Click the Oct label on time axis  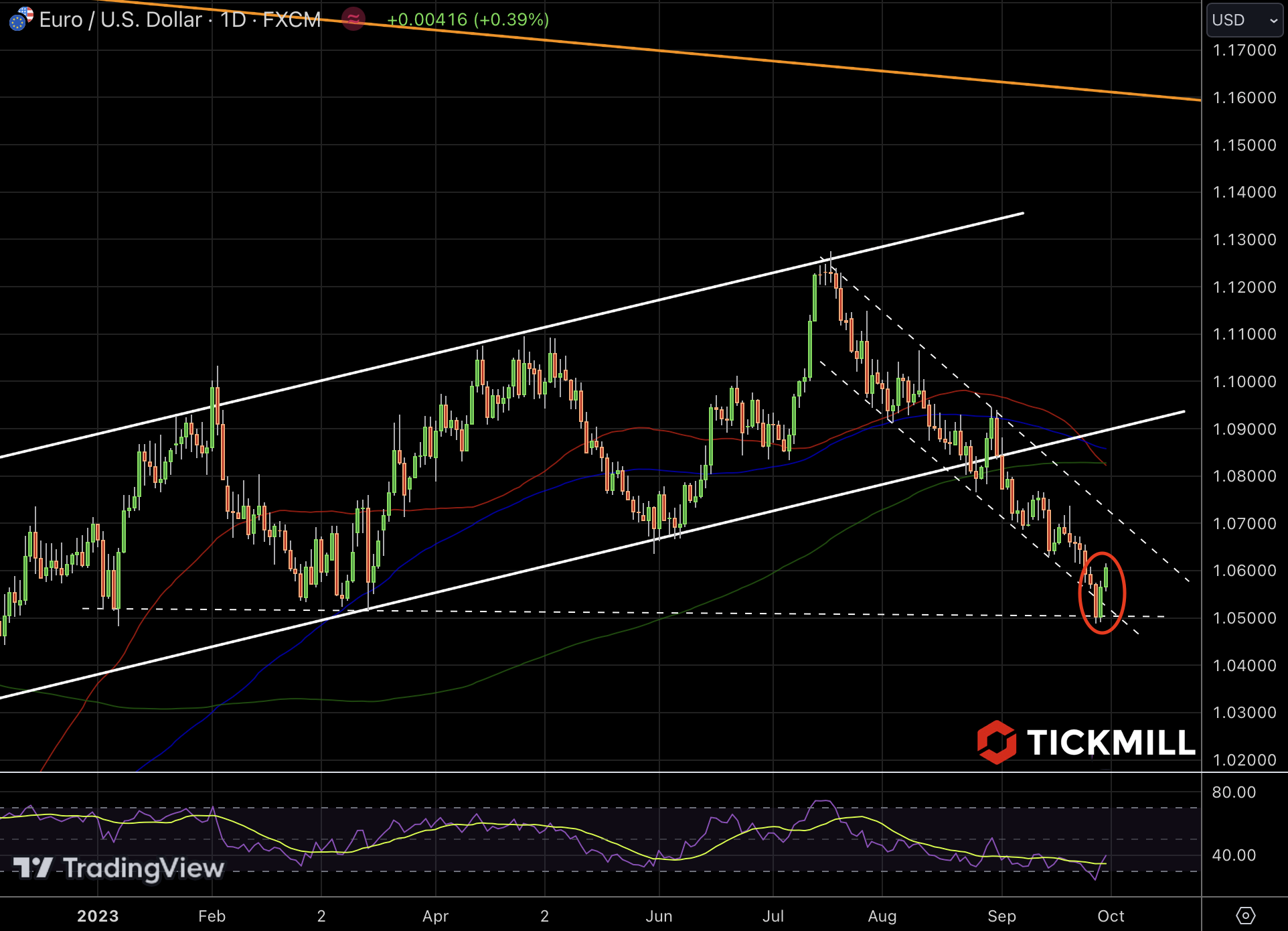point(1111,916)
